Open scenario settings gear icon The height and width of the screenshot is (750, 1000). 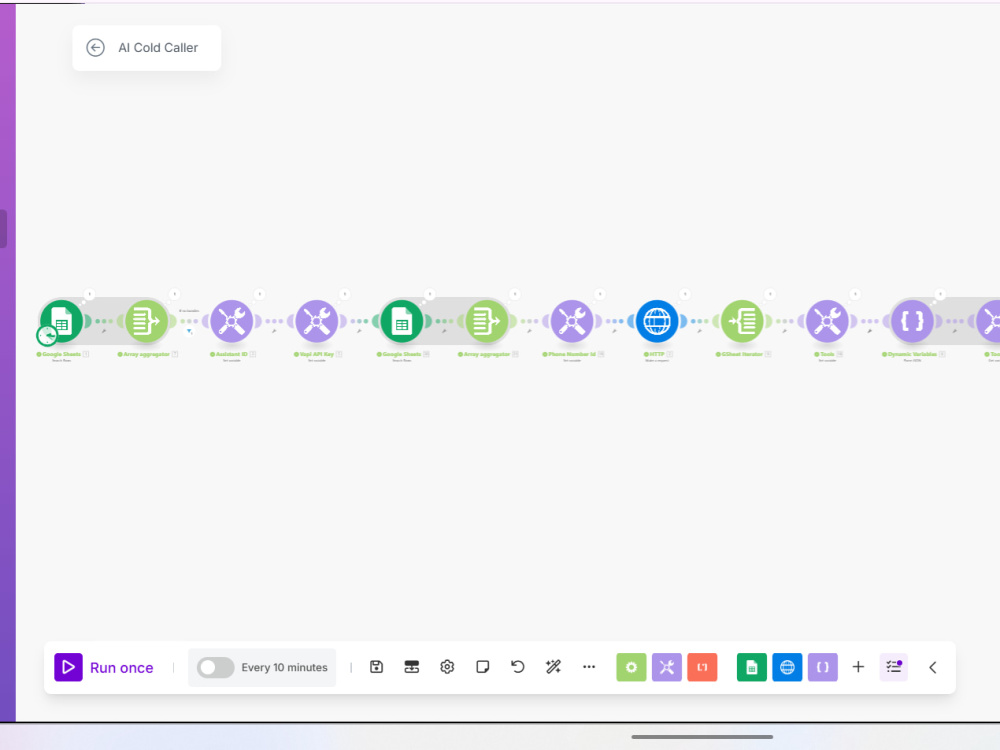click(x=447, y=667)
